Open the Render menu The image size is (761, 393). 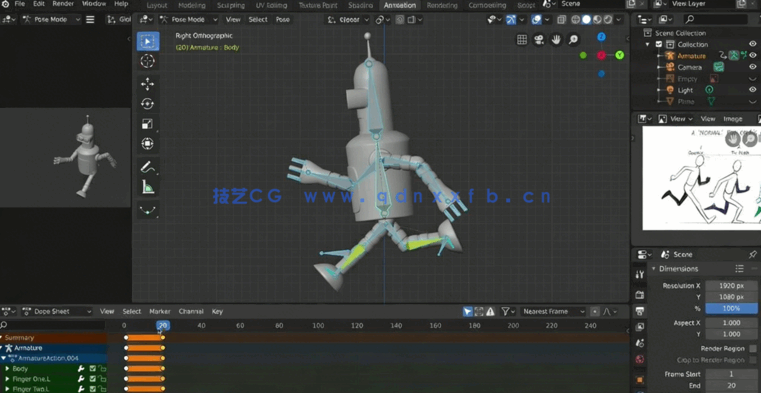[x=64, y=4]
